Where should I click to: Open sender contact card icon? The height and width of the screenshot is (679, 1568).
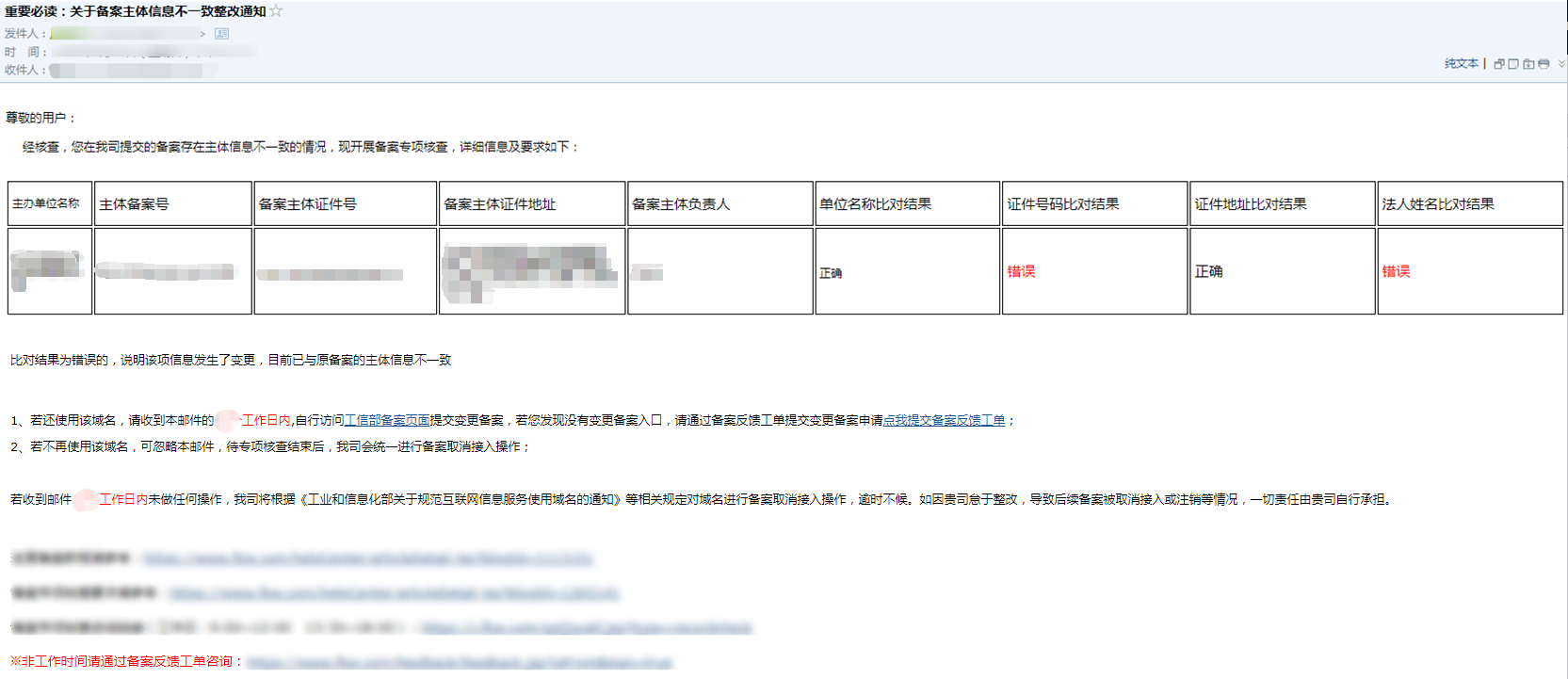(222, 34)
